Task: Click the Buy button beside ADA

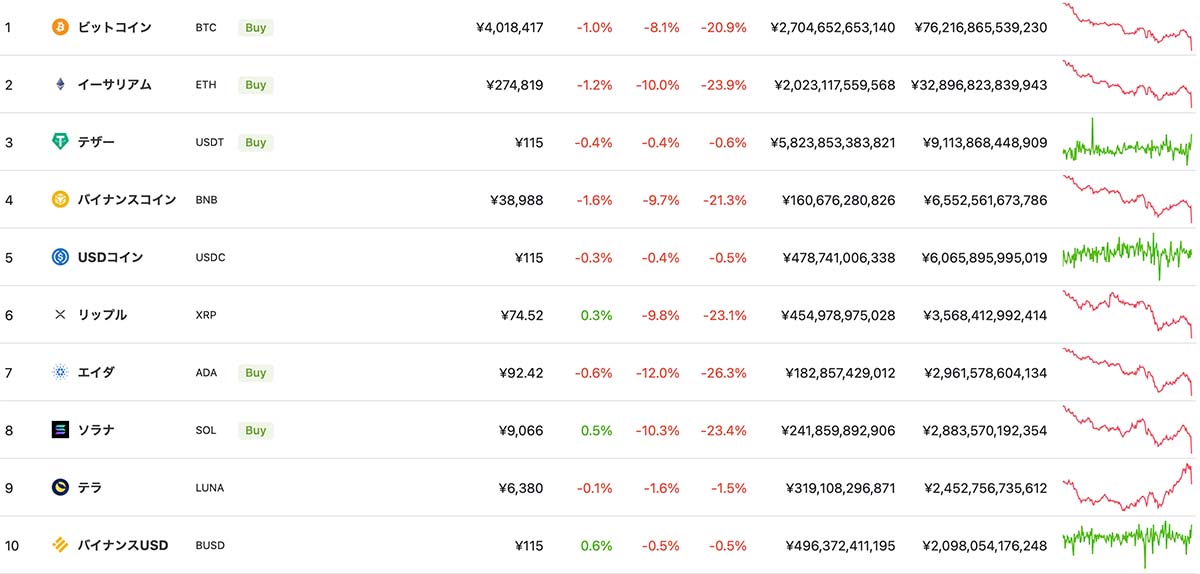Action: [256, 372]
